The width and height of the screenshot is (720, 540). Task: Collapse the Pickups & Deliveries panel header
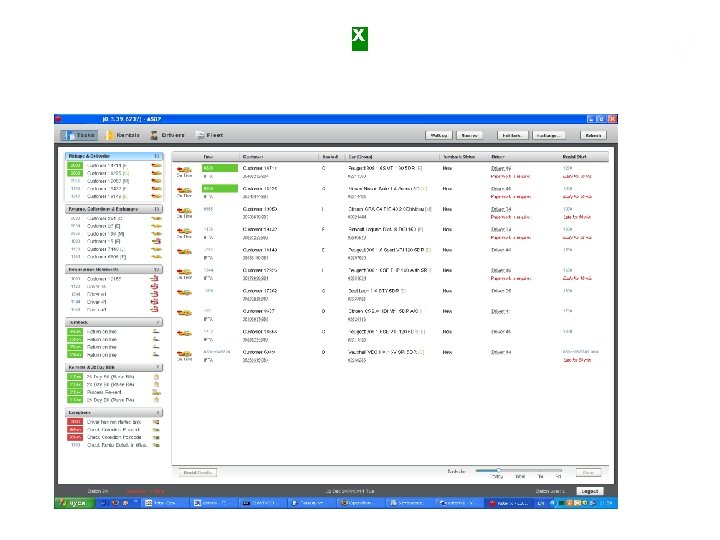114,156
